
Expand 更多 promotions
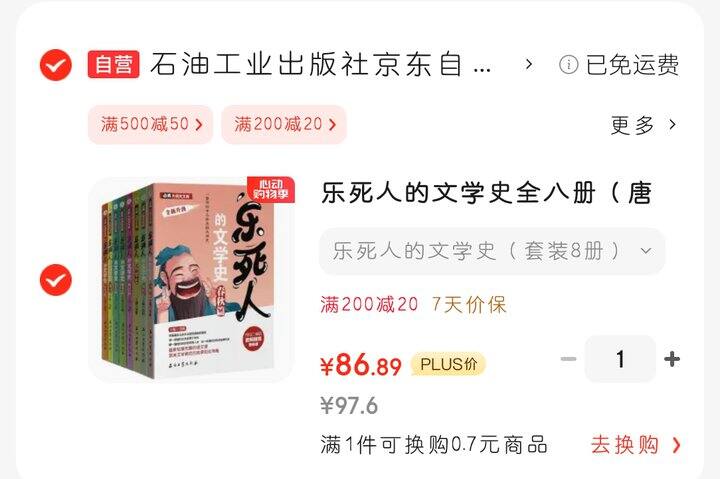[x=643, y=125]
